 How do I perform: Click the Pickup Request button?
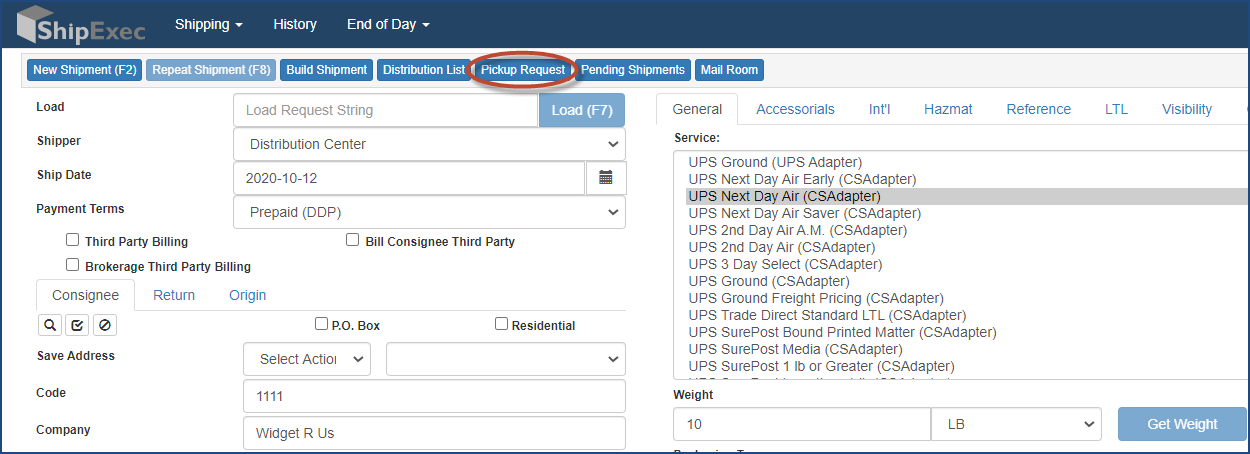pyautogui.click(x=522, y=70)
